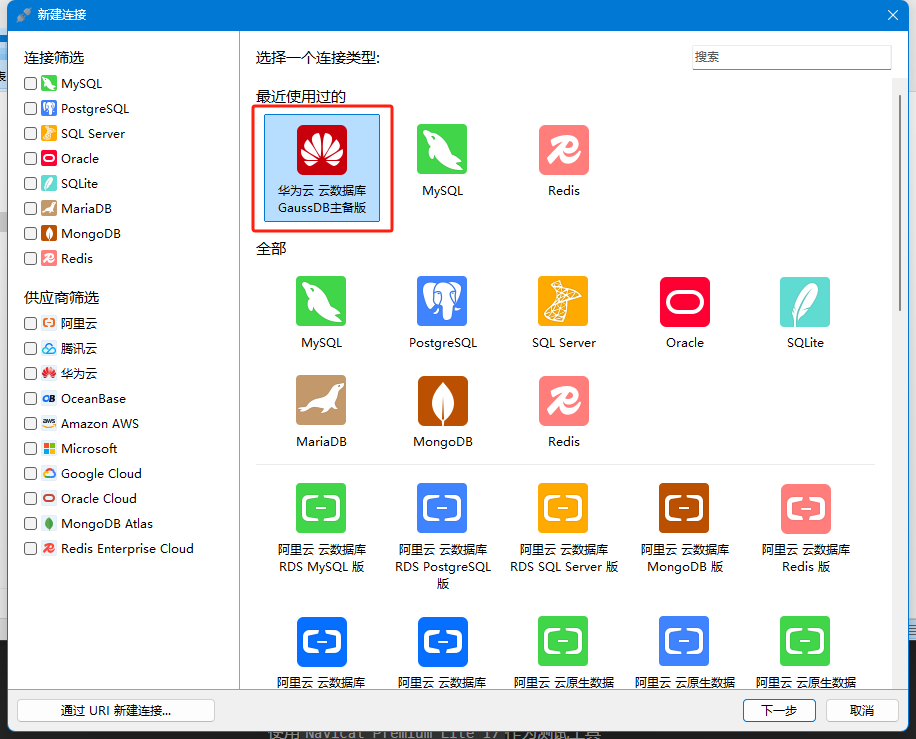Viewport: 916px width, 739px height.
Task: Tick the SQL Server filter checkbox
Action: click(30, 133)
